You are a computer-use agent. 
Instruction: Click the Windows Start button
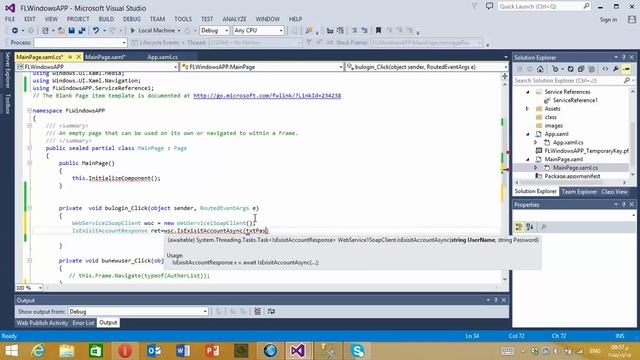(x=11, y=351)
